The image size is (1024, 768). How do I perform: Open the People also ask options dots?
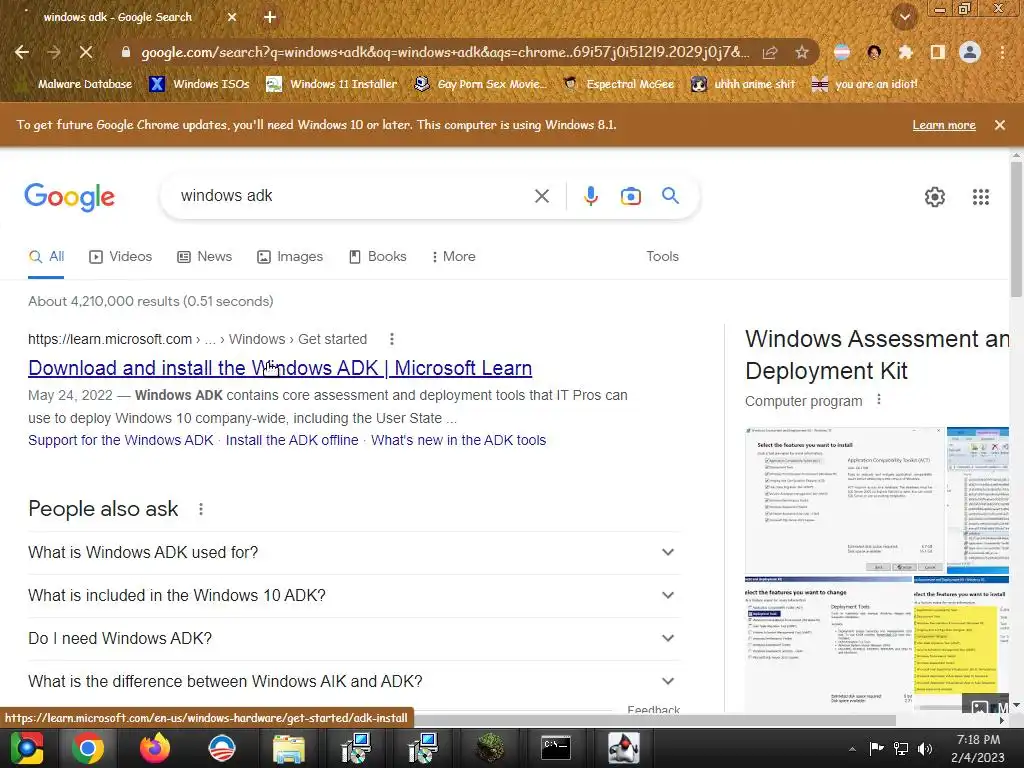pyautogui.click(x=200, y=509)
